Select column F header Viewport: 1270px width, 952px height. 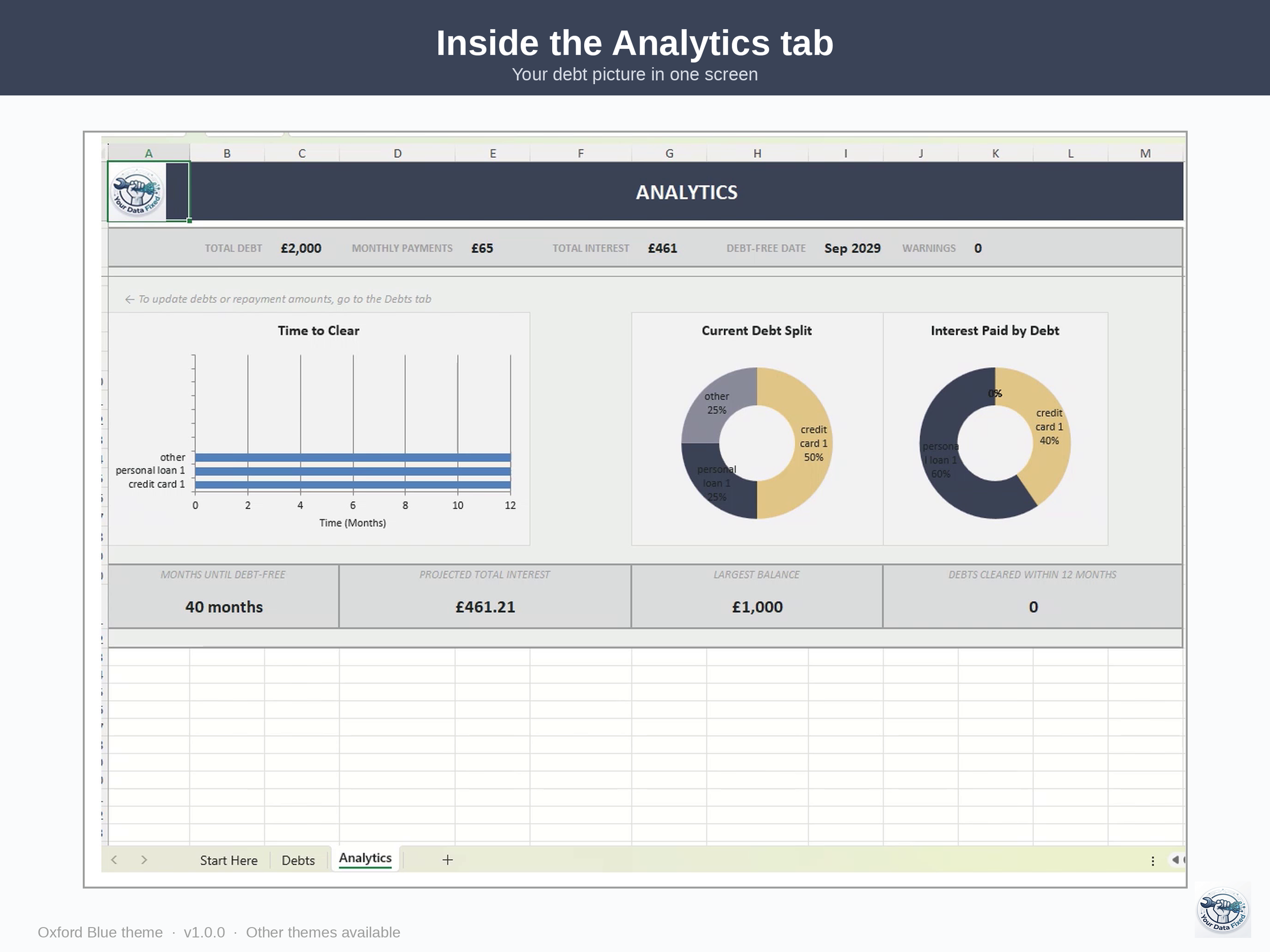coord(581,153)
